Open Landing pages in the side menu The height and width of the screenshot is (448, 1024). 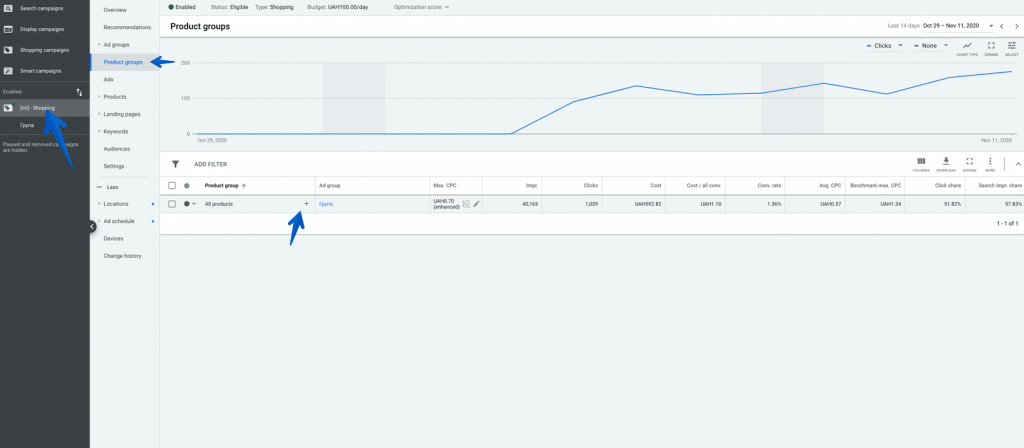(x=121, y=114)
